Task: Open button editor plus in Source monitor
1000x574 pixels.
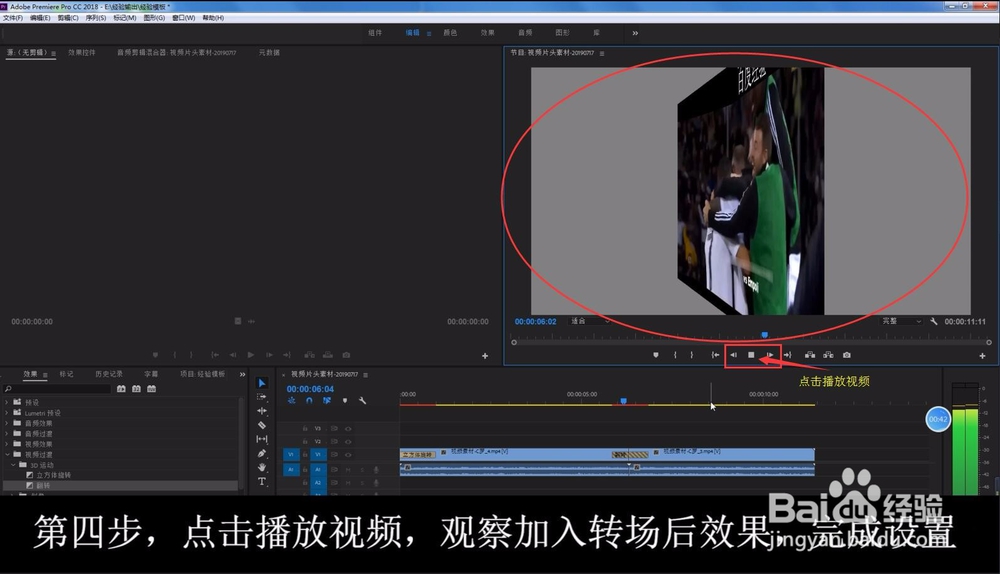Action: point(485,356)
